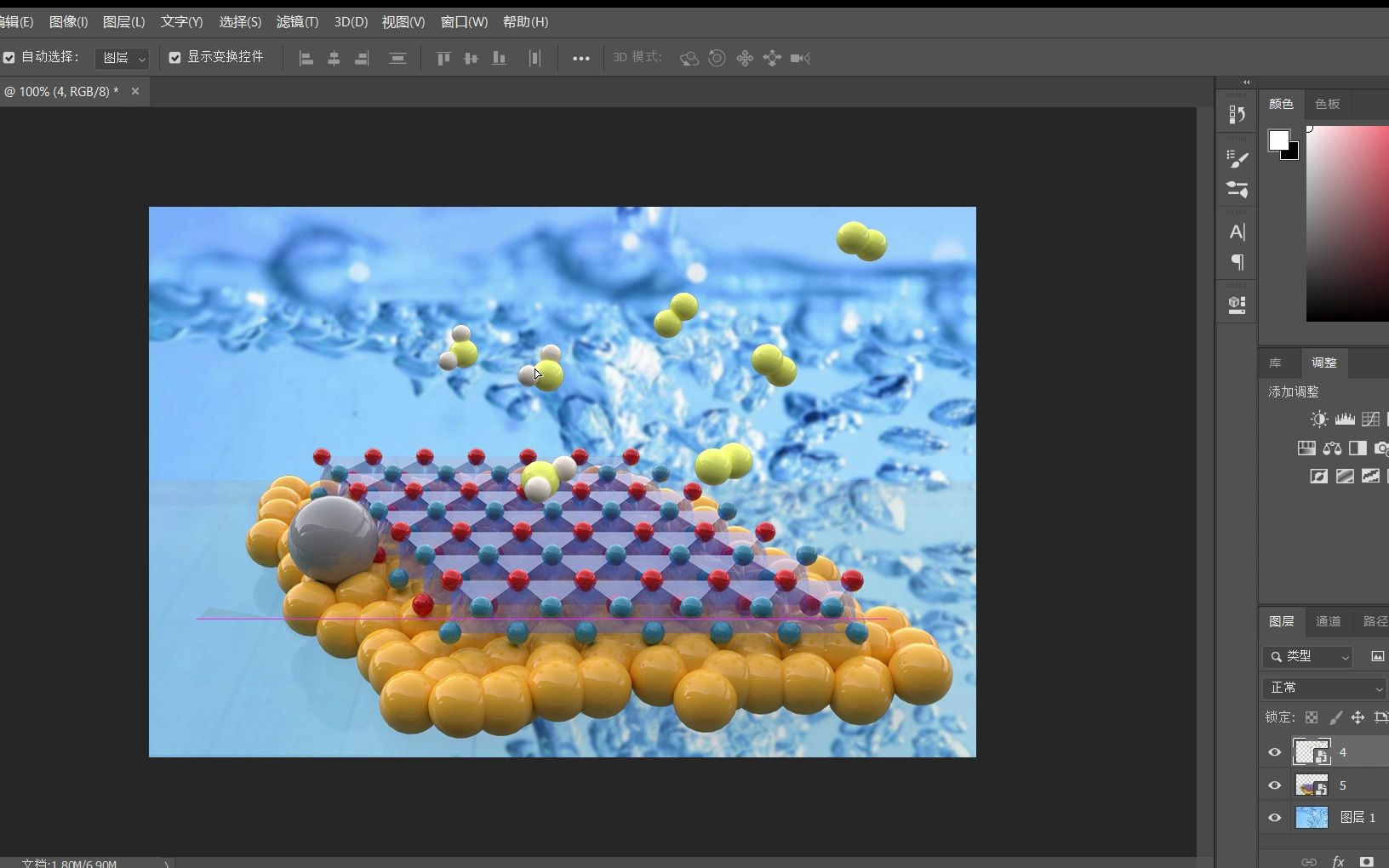Select the 3D roll camera mode icon
This screenshot has width=1389, height=868.
click(x=717, y=58)
